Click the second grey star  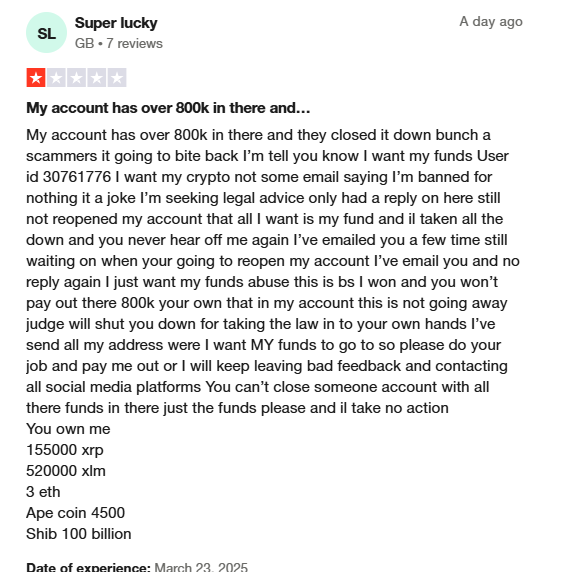click(56, 78)
